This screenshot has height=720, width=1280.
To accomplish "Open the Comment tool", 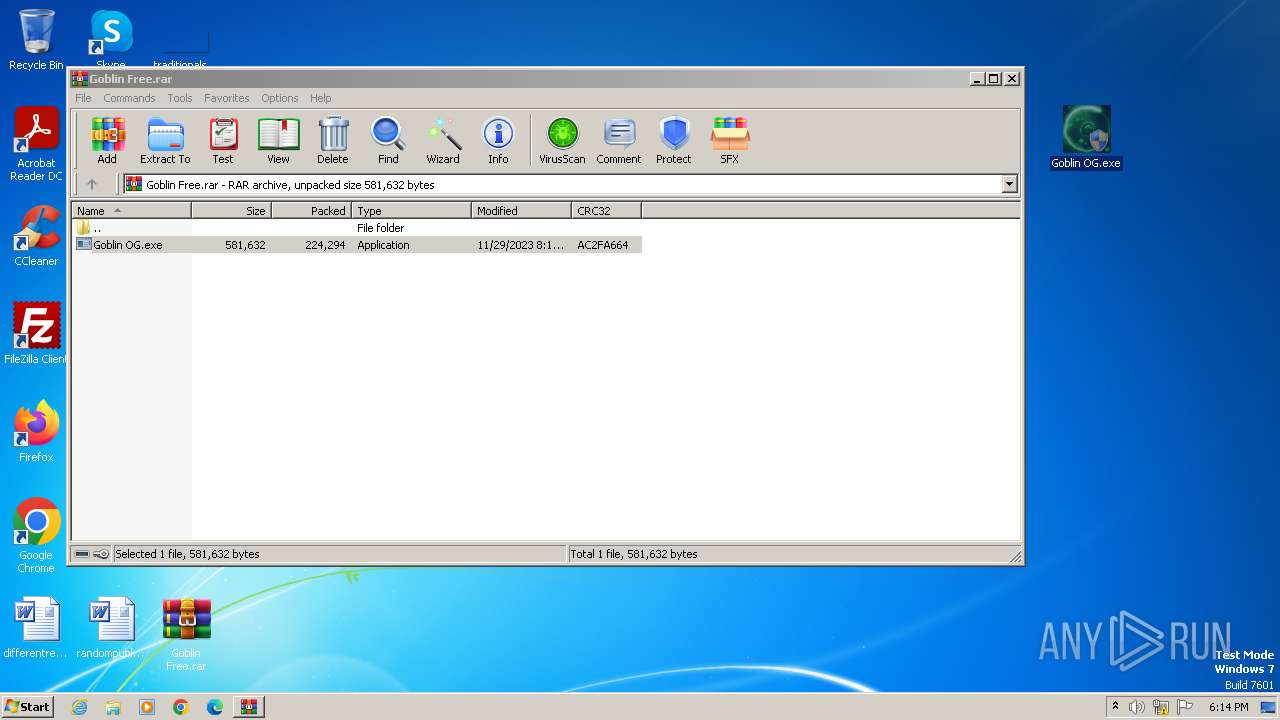I will click(619, 140).
